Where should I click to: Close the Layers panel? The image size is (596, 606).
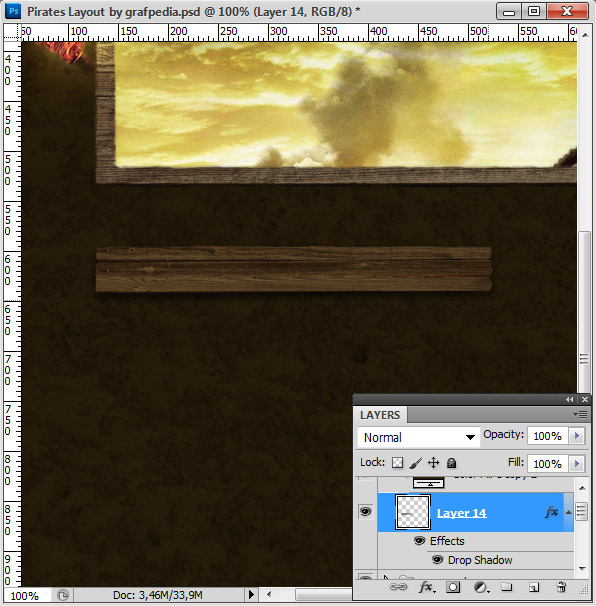(x=585, y=400)
